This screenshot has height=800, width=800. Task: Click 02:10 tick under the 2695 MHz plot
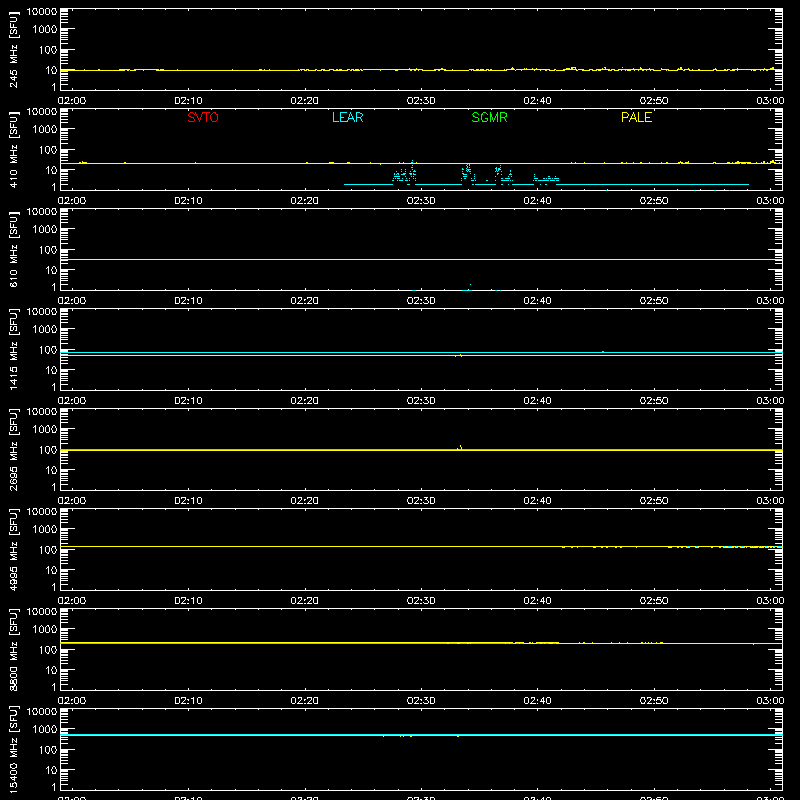[x=188, y=501]
